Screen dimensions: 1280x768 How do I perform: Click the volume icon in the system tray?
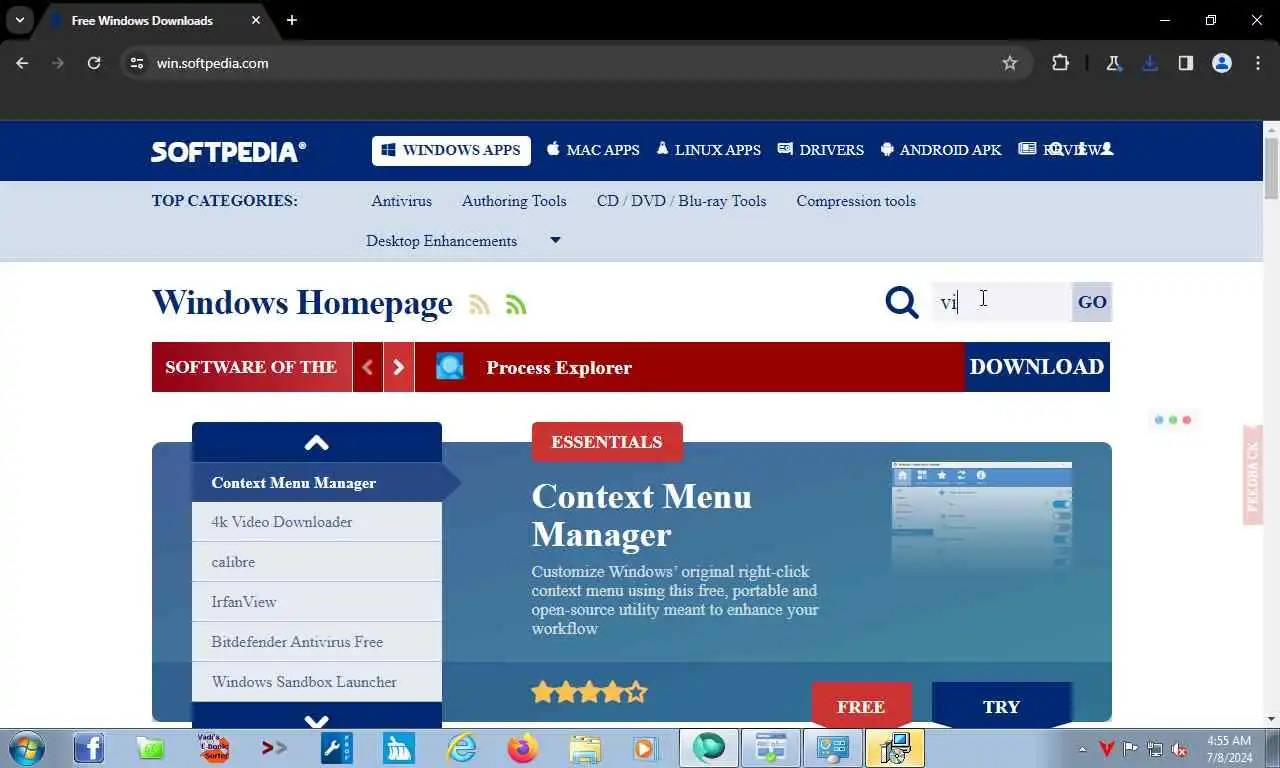(1179, 749)
